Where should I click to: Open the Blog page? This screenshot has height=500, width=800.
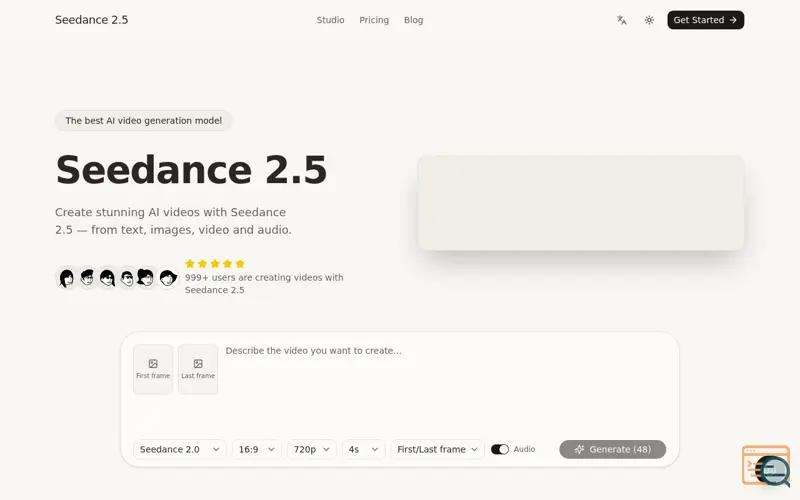[x=413, y=20]
